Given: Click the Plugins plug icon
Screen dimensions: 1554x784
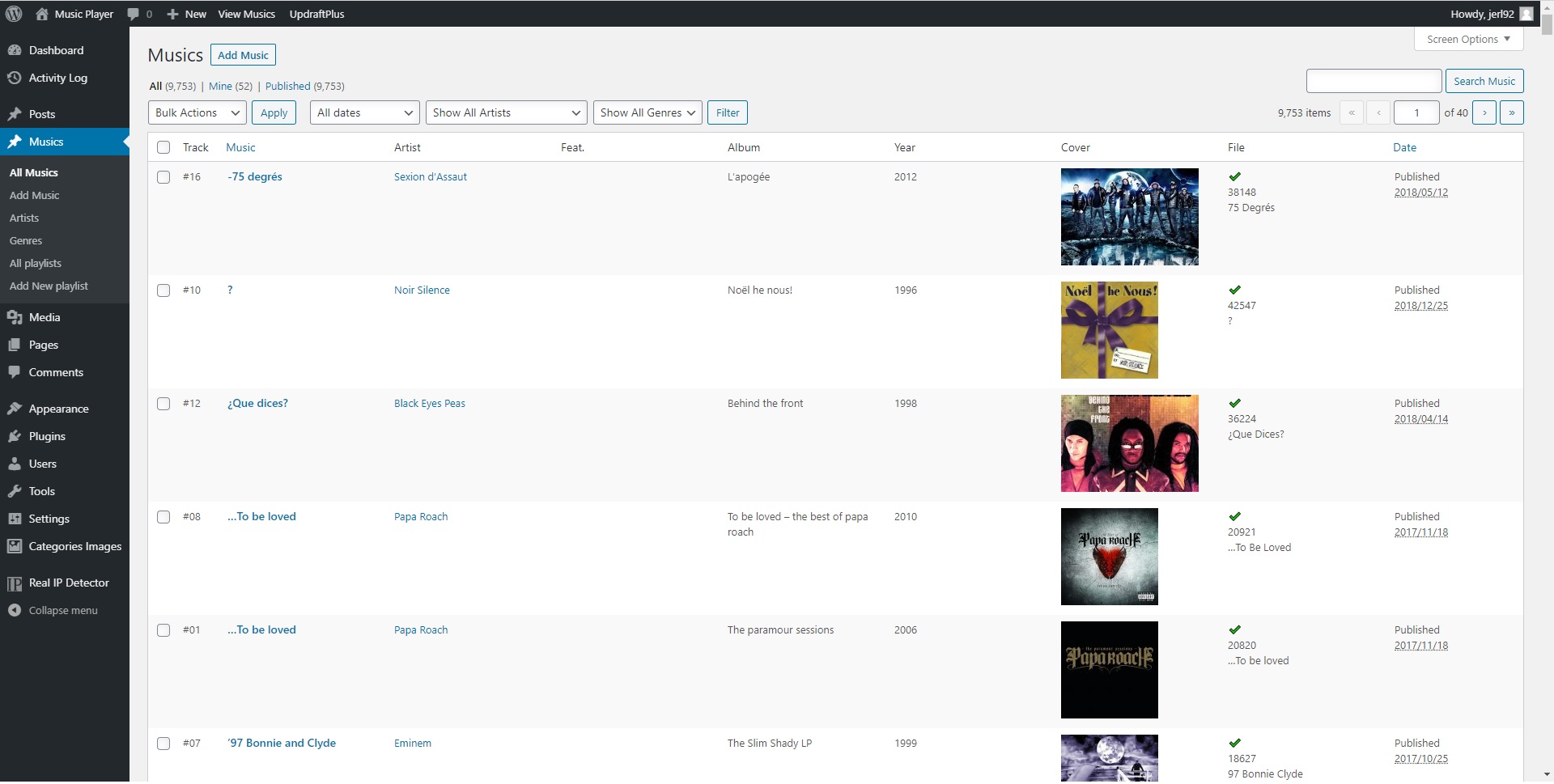Looking at the screenshot, I should [x=15, y=436].
